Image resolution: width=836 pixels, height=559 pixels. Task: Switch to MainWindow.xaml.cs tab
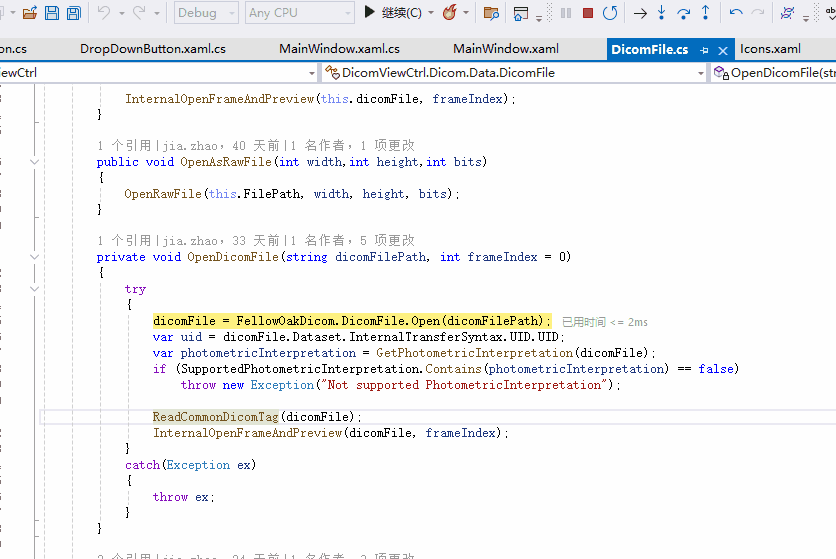click(339, 49)
